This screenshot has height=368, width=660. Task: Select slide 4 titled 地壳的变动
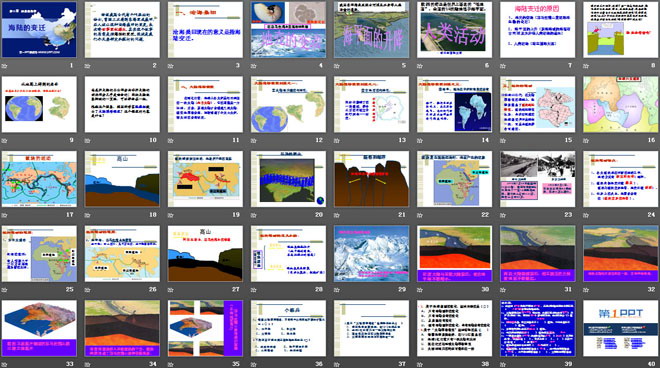click(x=288, y=29)
